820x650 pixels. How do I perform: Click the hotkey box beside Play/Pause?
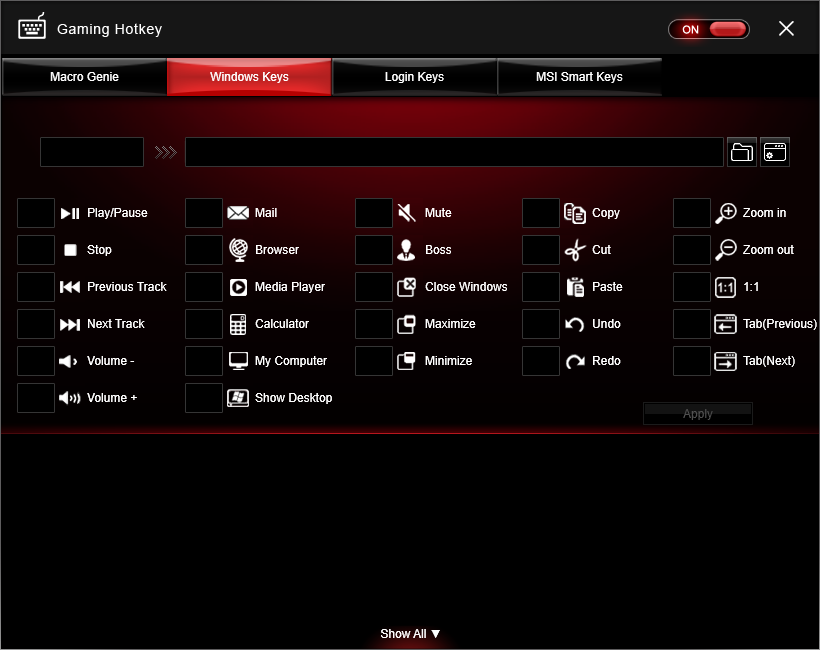[36, 213]
